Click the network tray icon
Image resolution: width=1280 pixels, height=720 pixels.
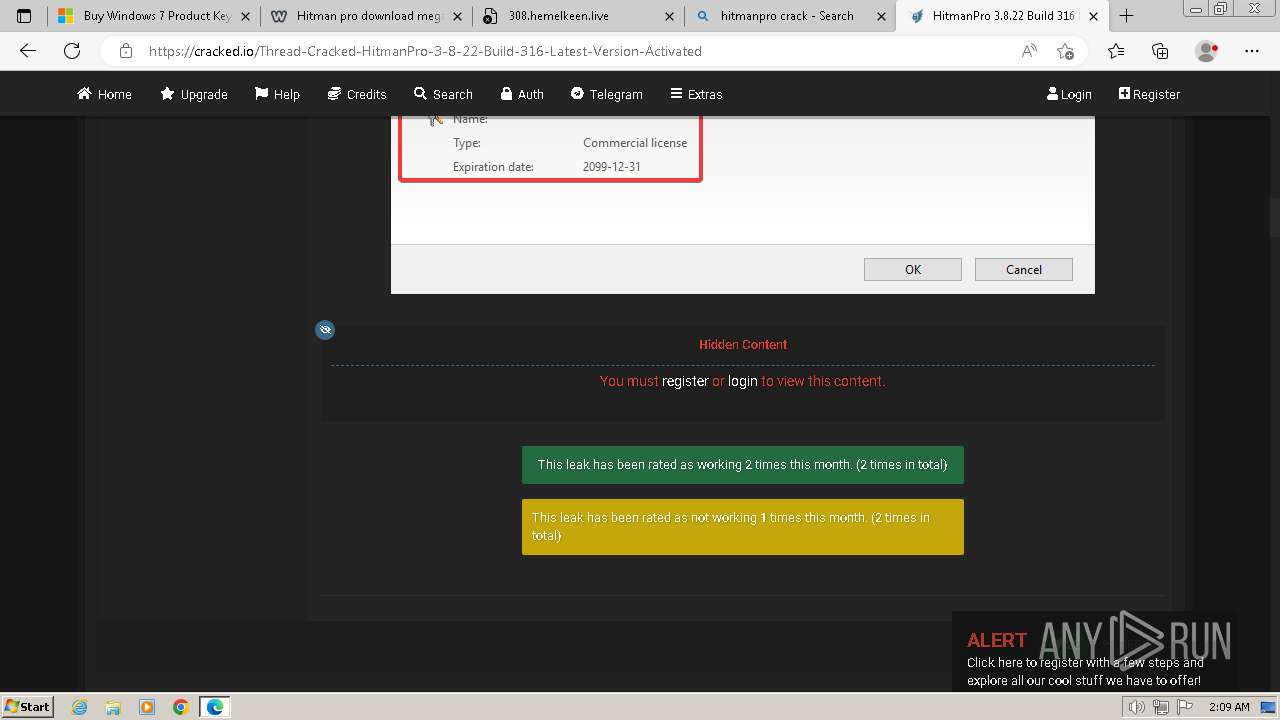1160,707
